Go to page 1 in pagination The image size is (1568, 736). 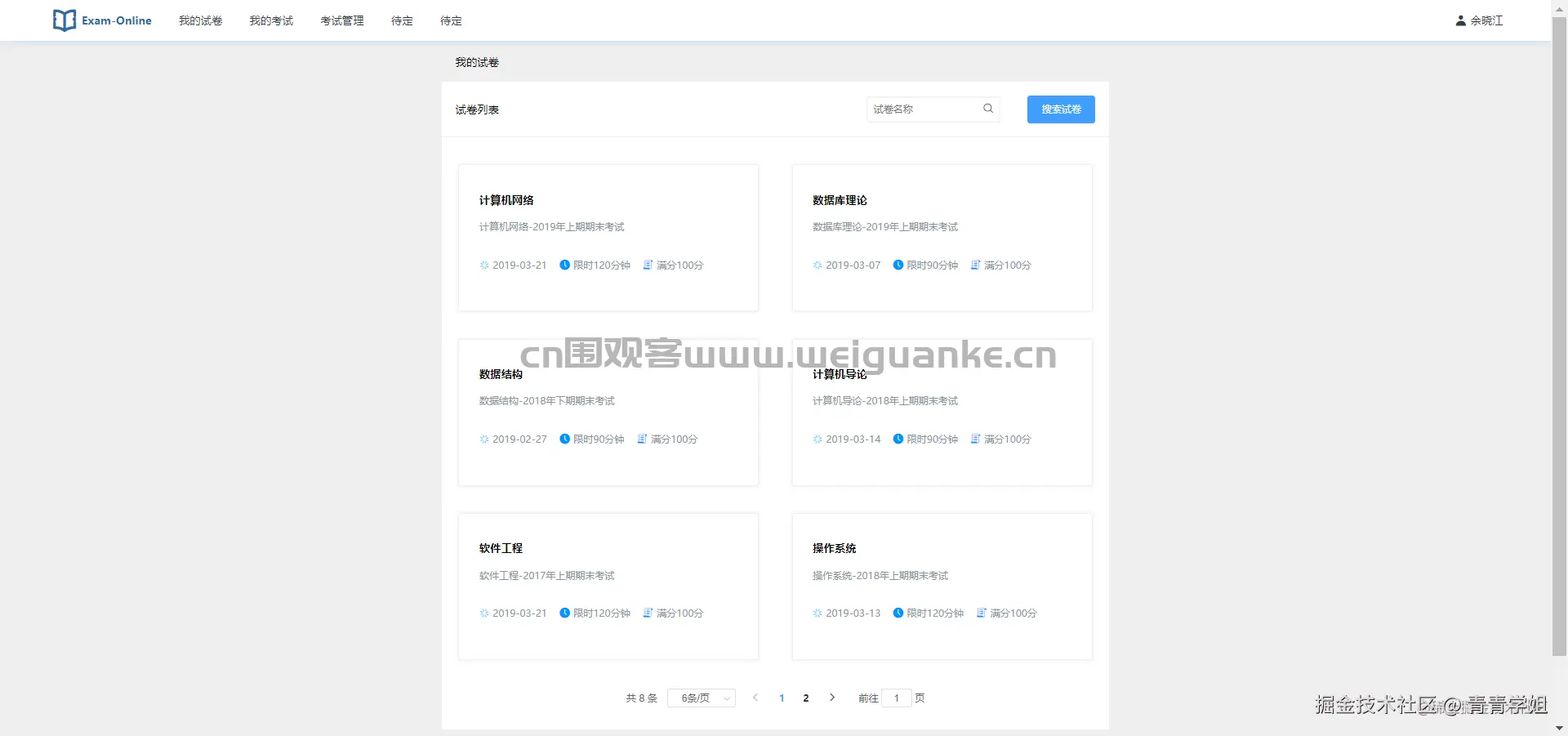[782, 698]
